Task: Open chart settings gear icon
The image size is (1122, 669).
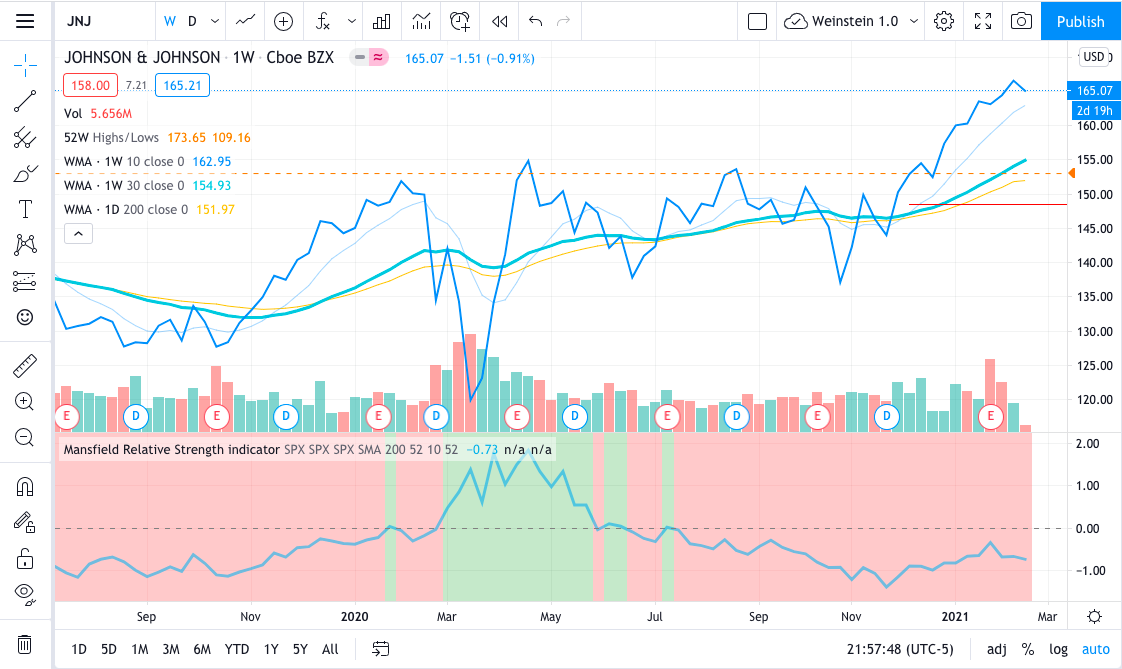Action: click(943, 21)
